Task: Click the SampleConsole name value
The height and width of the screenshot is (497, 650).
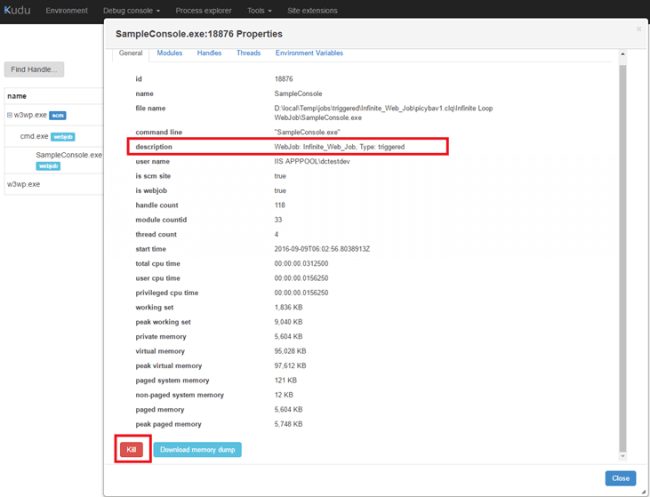Action: (298, 94)
